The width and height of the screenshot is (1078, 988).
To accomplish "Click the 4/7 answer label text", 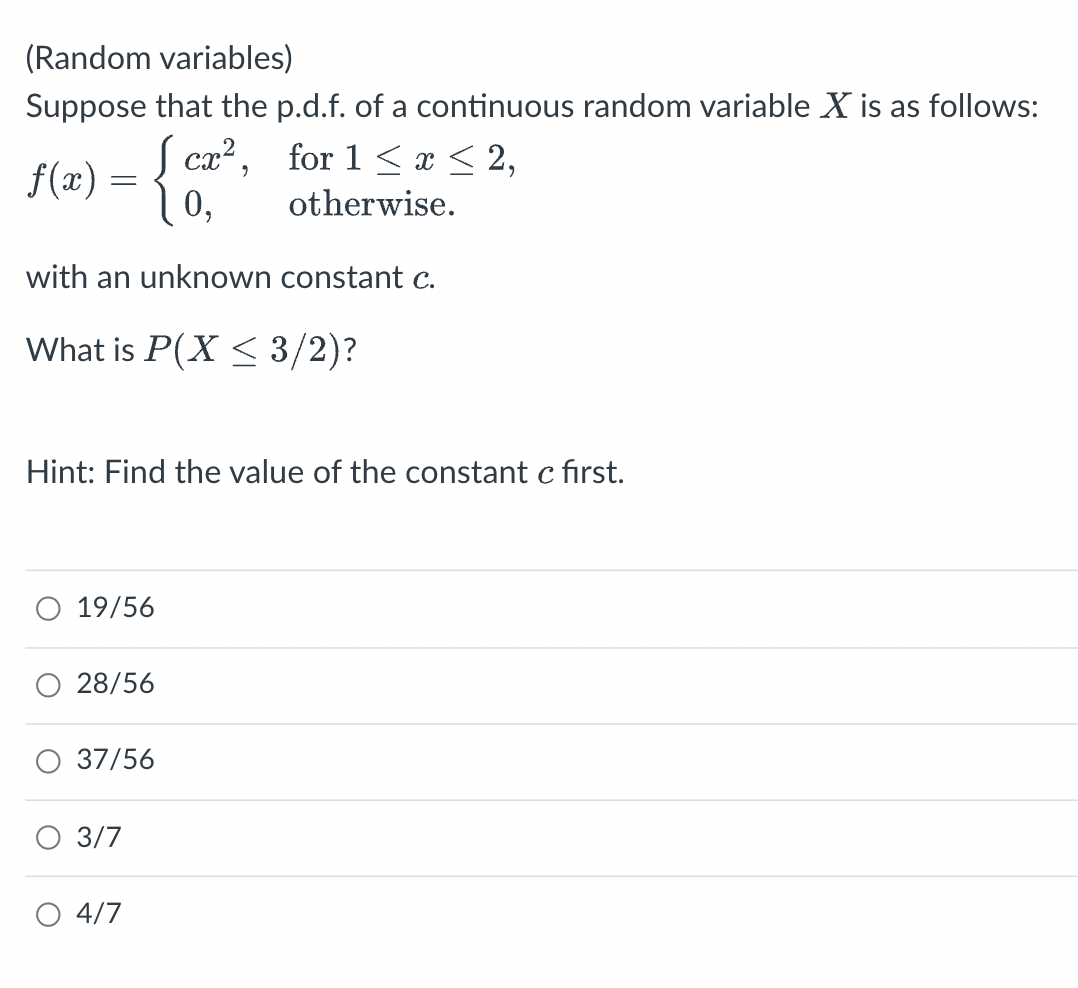I will [x=99, y=913].
